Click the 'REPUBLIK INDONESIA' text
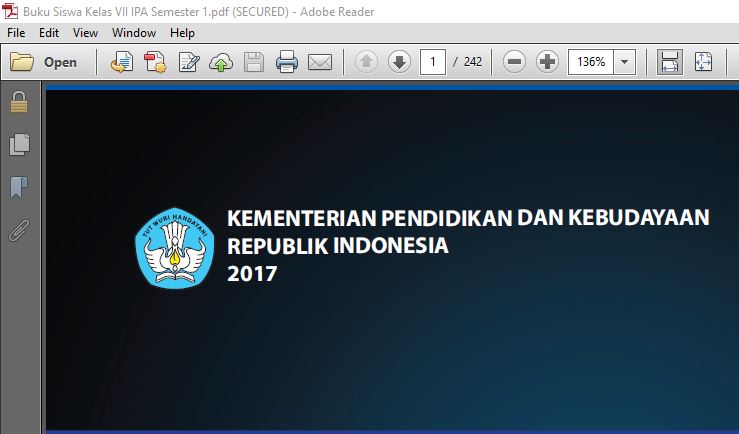This screenshot has height=434, width=739. [337, 246]
